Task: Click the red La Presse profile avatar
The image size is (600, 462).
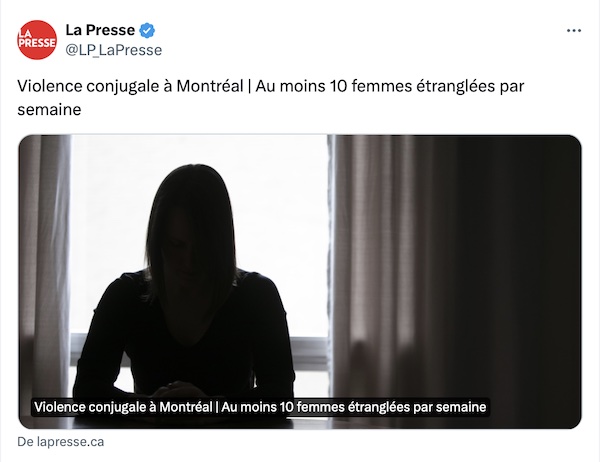Action: (37, 40)
